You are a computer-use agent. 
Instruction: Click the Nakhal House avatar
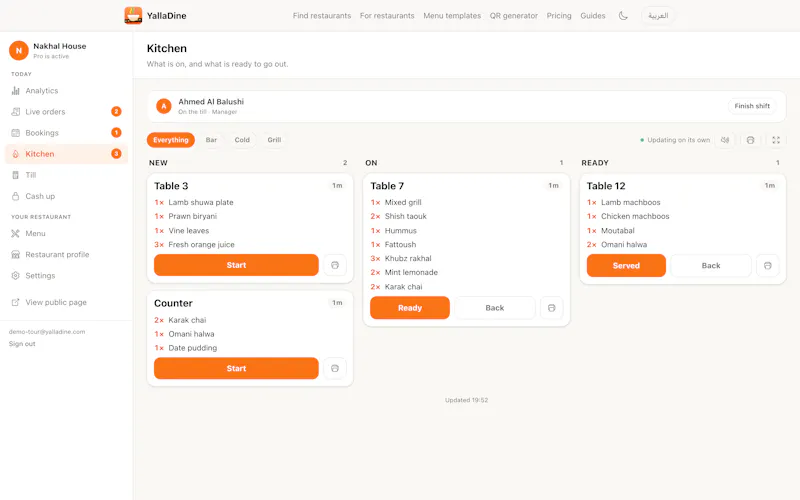point(19,51)
